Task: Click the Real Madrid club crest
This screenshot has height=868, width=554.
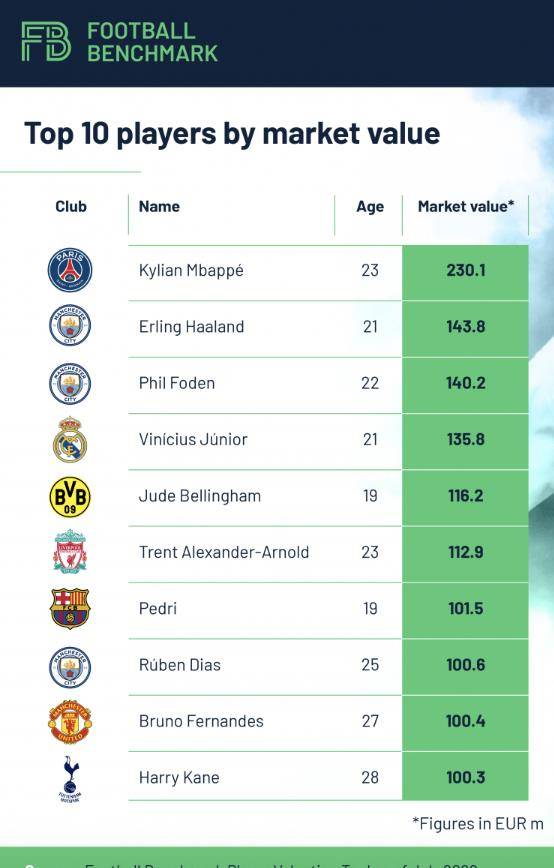Action: point(70,440)
